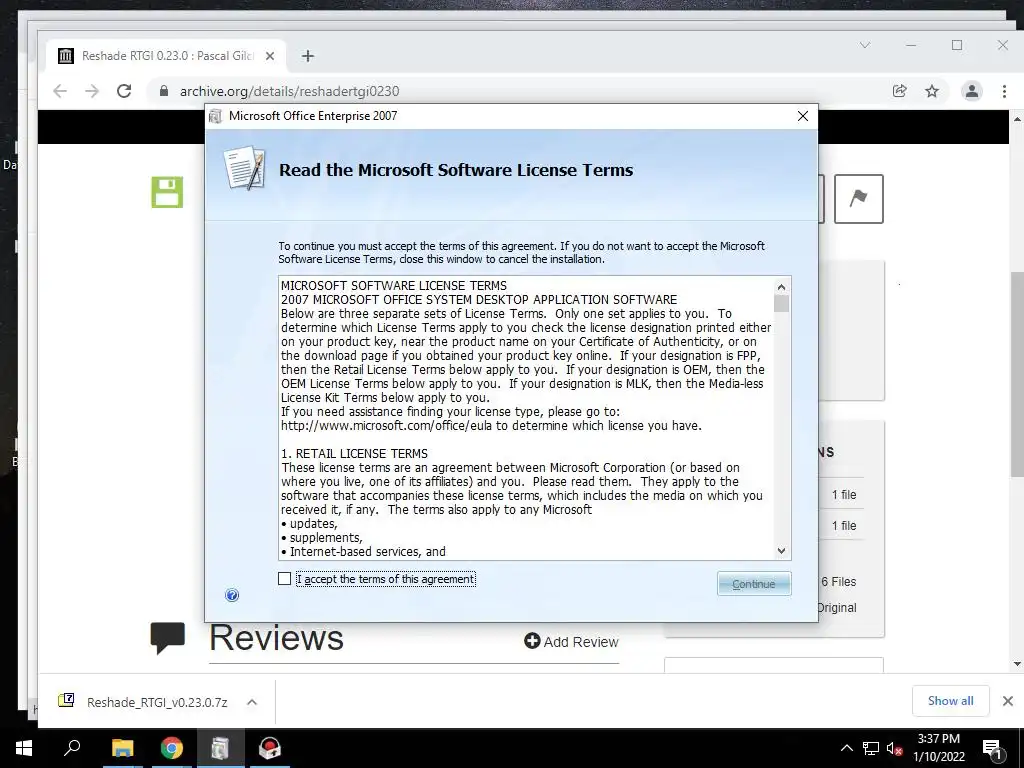The width and height of the screenshot is (1024, 768).
Task: Open Chrome tab search chevron
Action: coord(865,45)
